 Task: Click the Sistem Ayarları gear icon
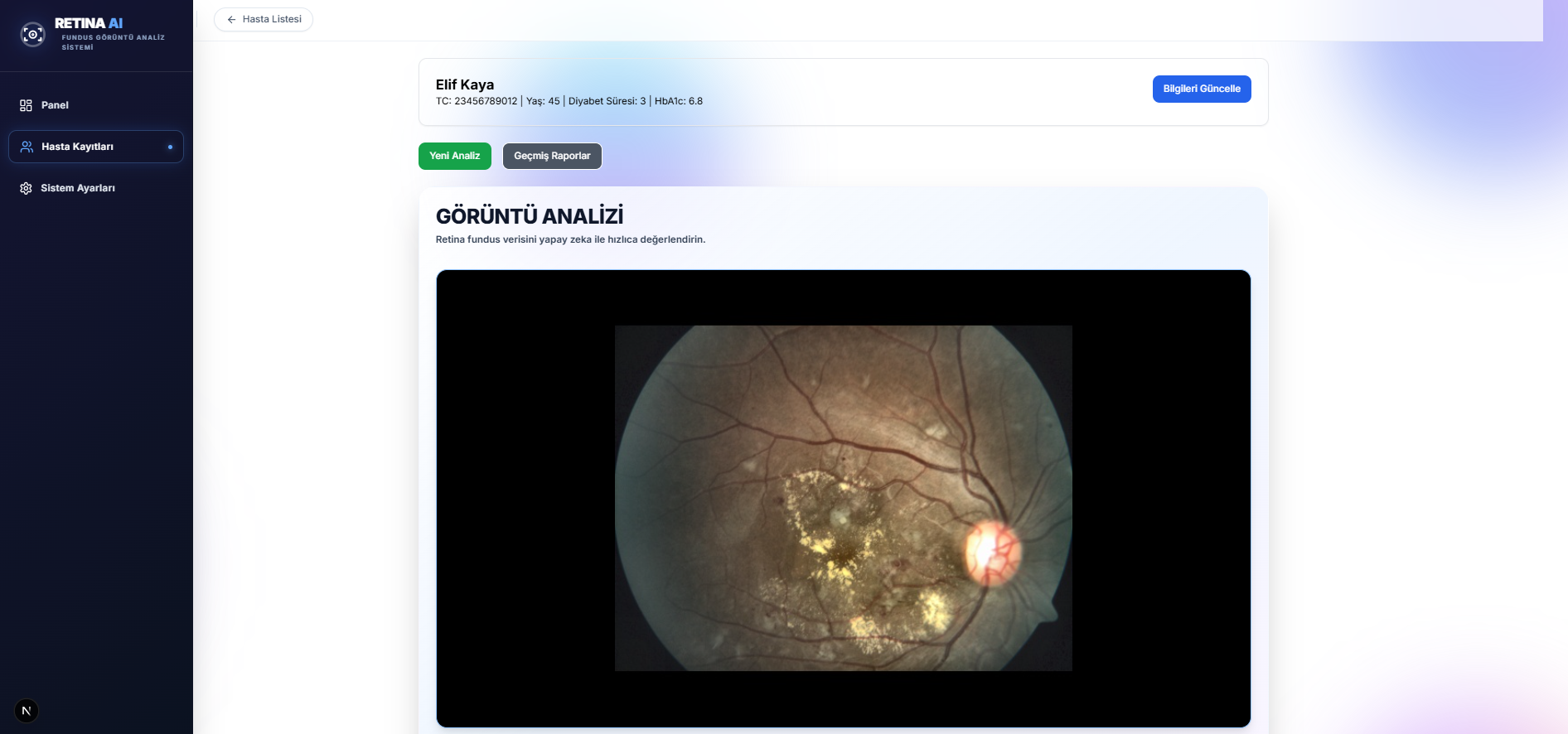click(x=26, y=188)
